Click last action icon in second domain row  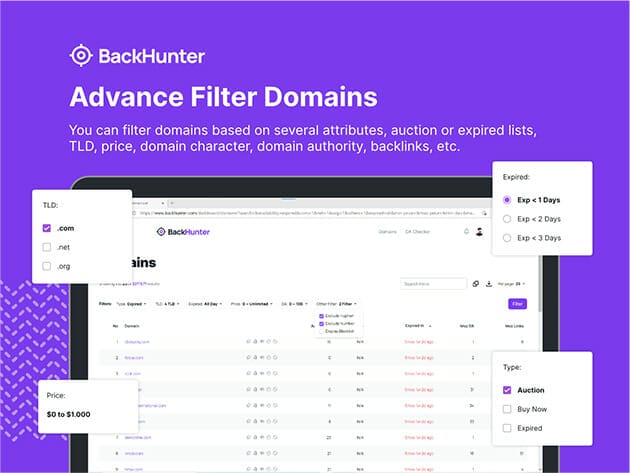pyautogui.click(x=273, y=356)
